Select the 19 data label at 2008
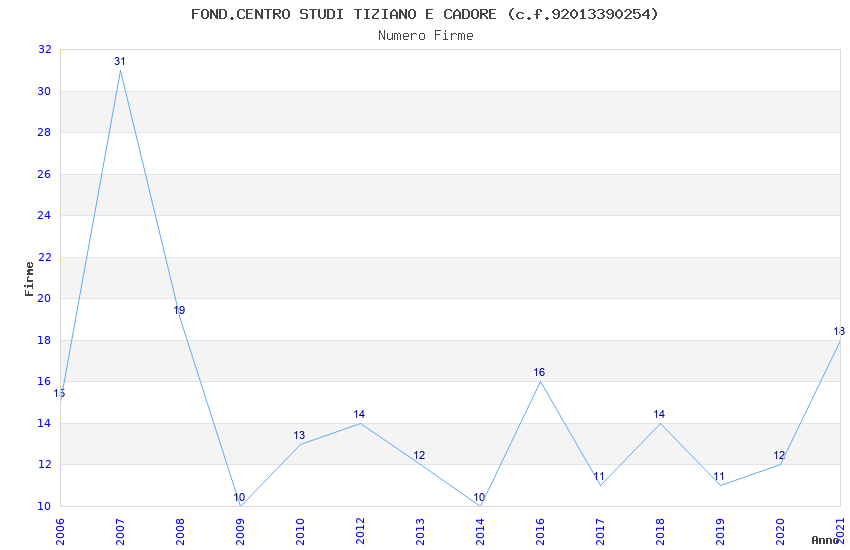 click(x=179, y=310)
